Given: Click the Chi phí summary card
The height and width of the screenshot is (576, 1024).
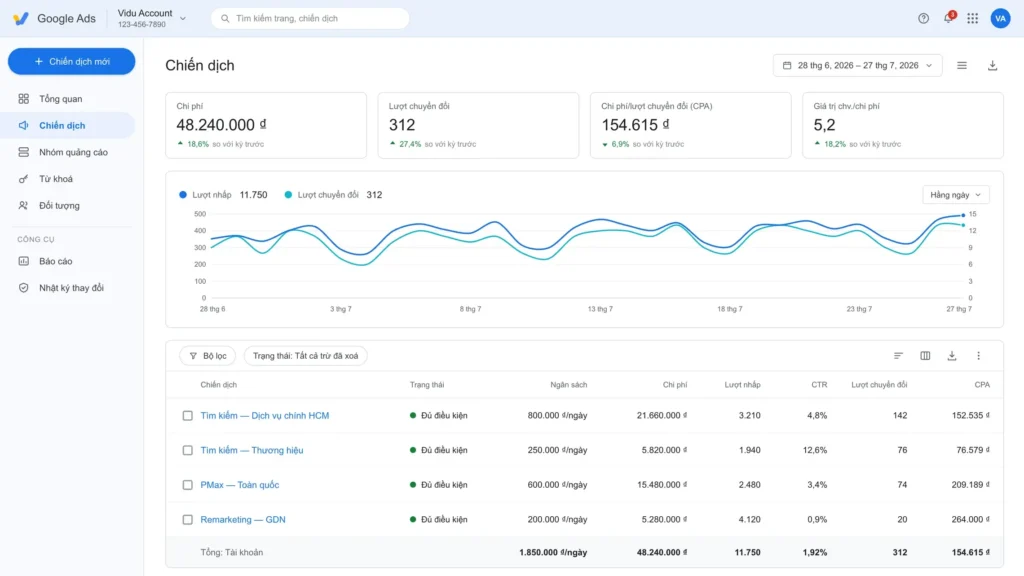Looking at the screenshot, I should pyautogui.click(x=266, y=125).
